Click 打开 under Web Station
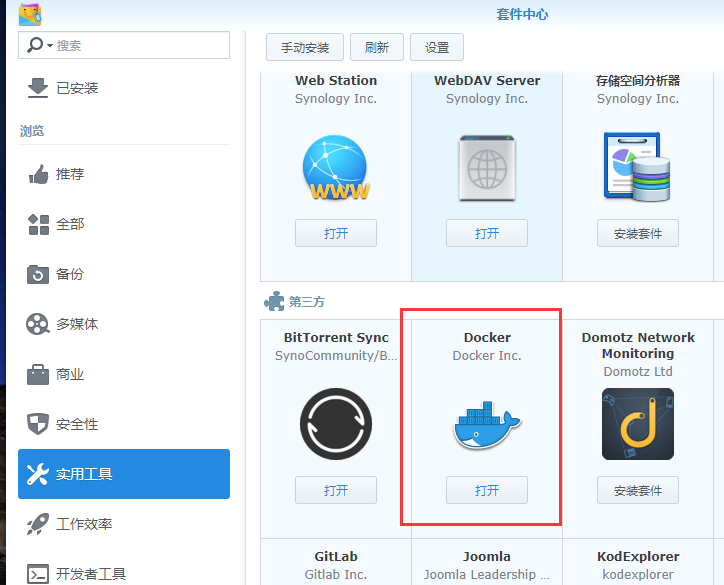Image resolution: width=724 pixels, height=585 pixels. (336, 233)
